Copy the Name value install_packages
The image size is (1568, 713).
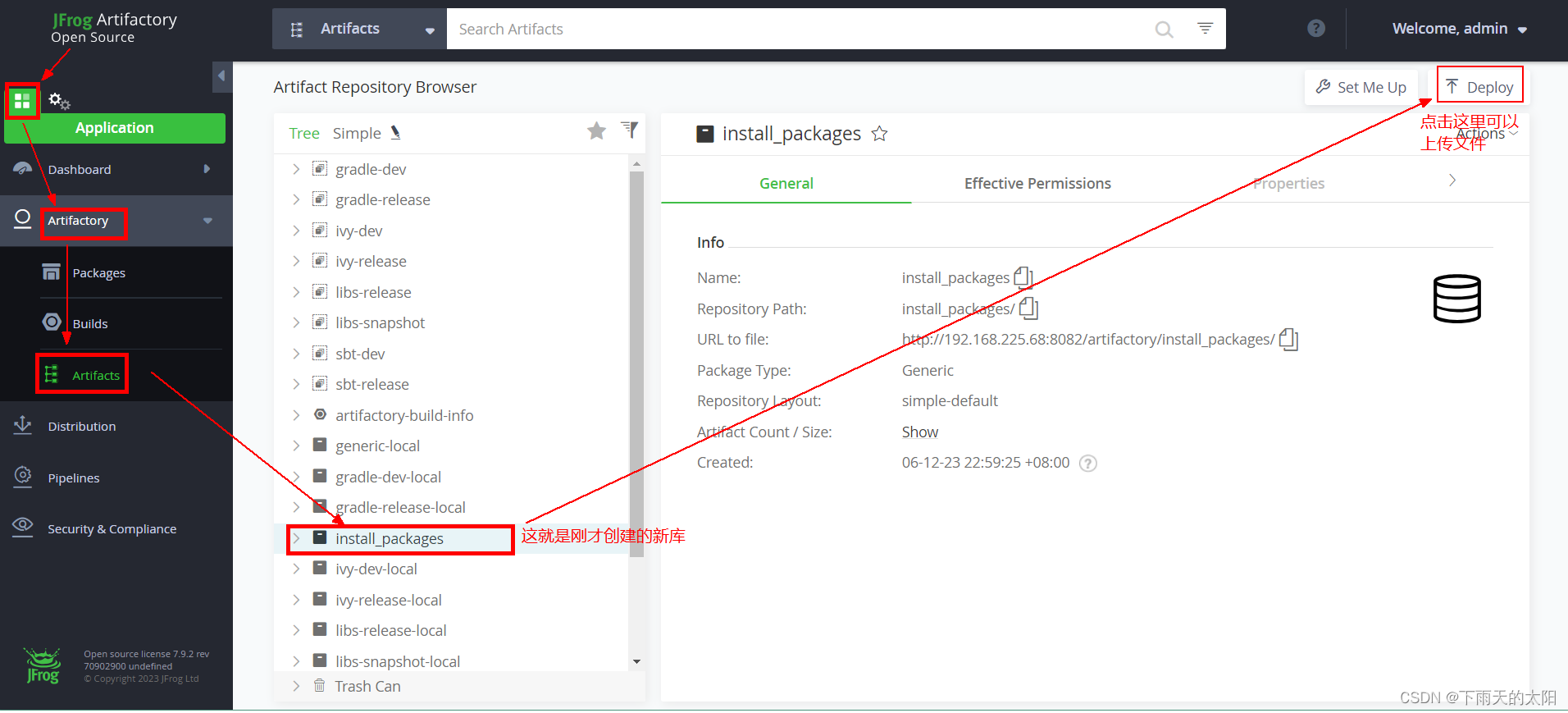(1023, 277)
